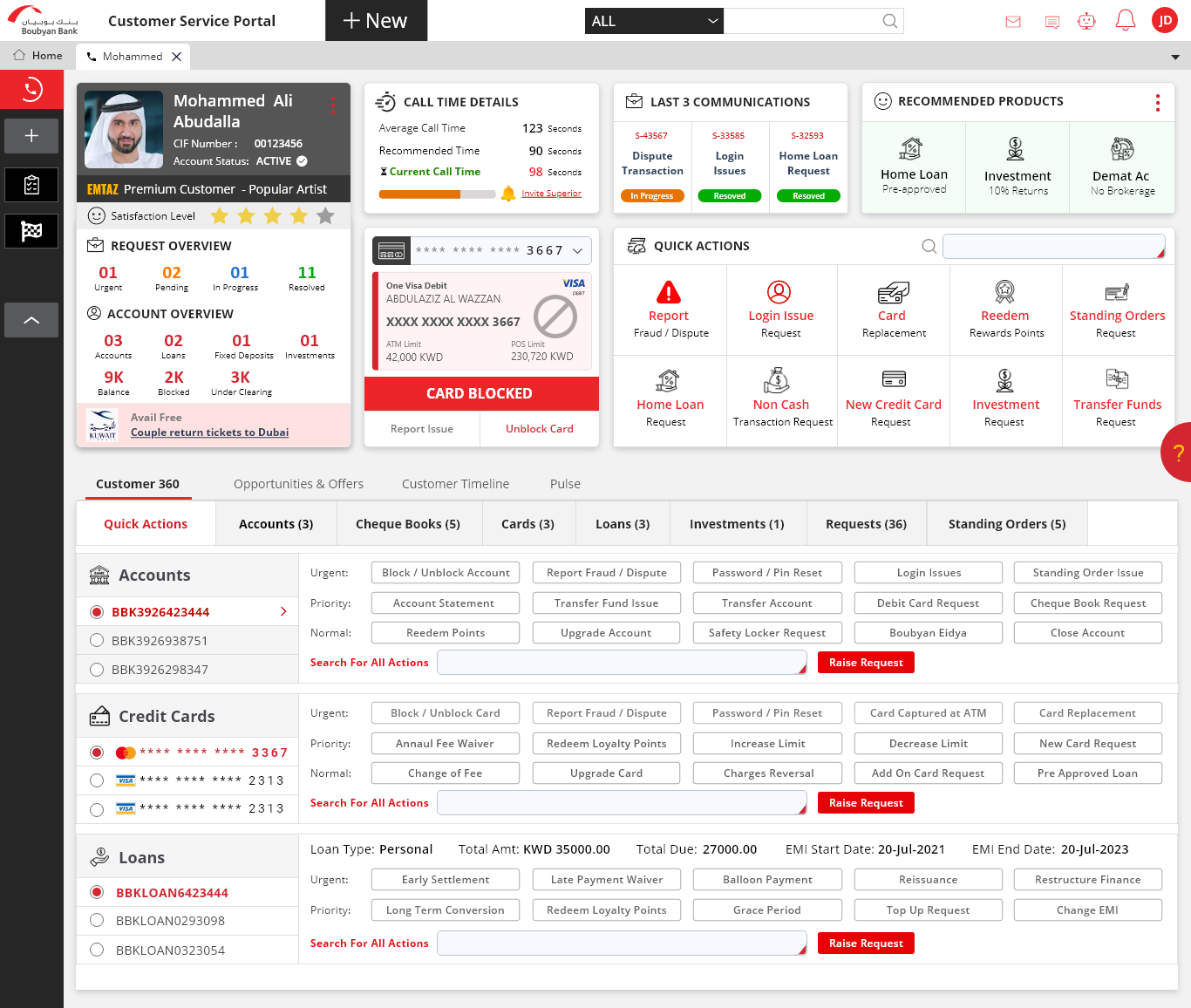The image size is (1191, 1008).
Task: Choose the Card Replacement quick action
Action: pyautogui.click(x=893, y=310)
